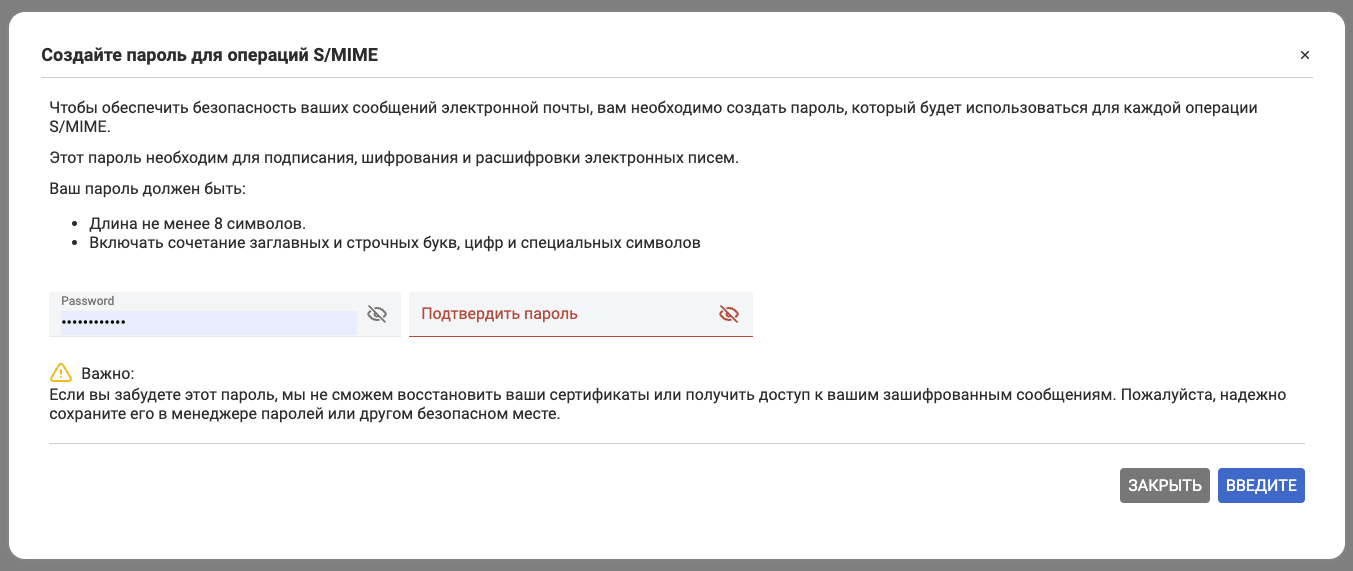
Task: Show the Password field's hidden characters
Action: pos(377,314)
